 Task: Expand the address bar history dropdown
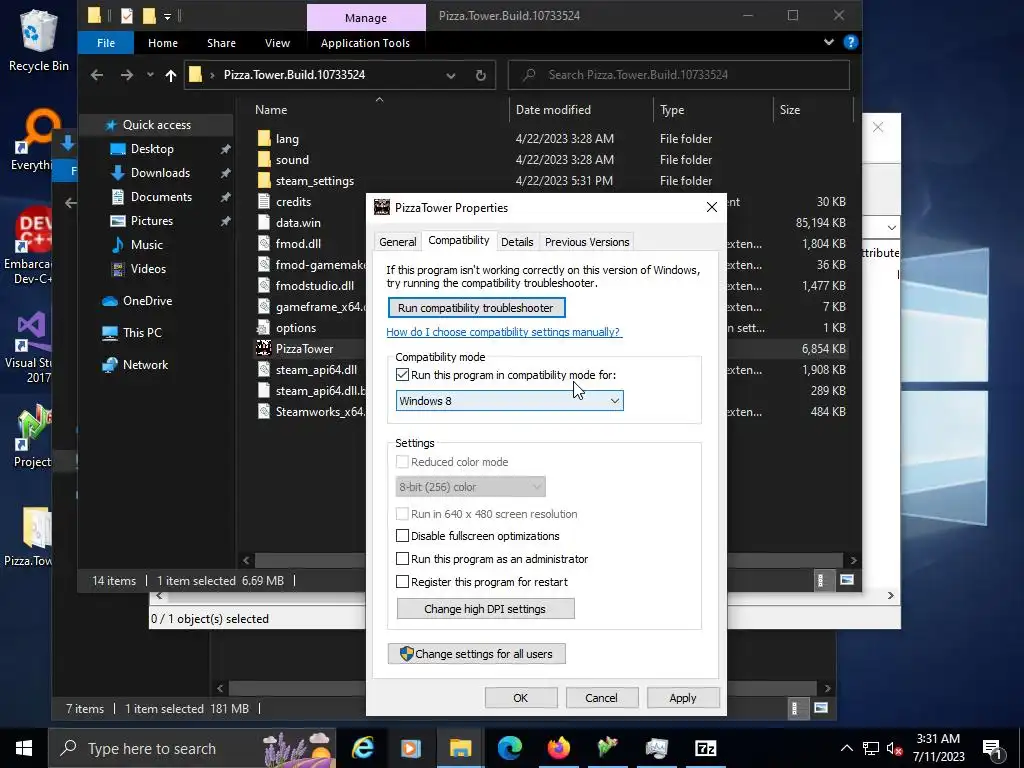point(451,75)
